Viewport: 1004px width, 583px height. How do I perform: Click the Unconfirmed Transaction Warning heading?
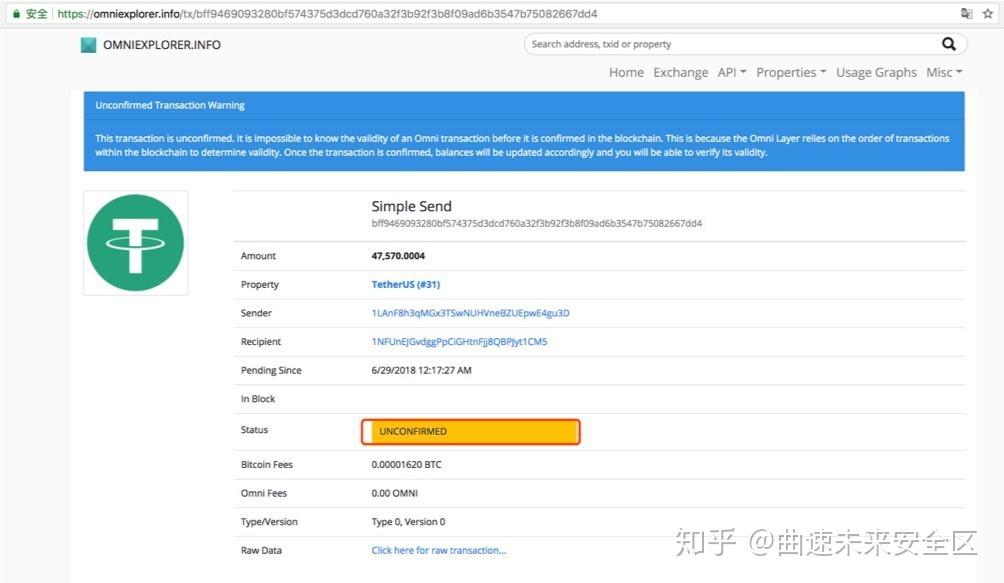(x=170, y=105)
